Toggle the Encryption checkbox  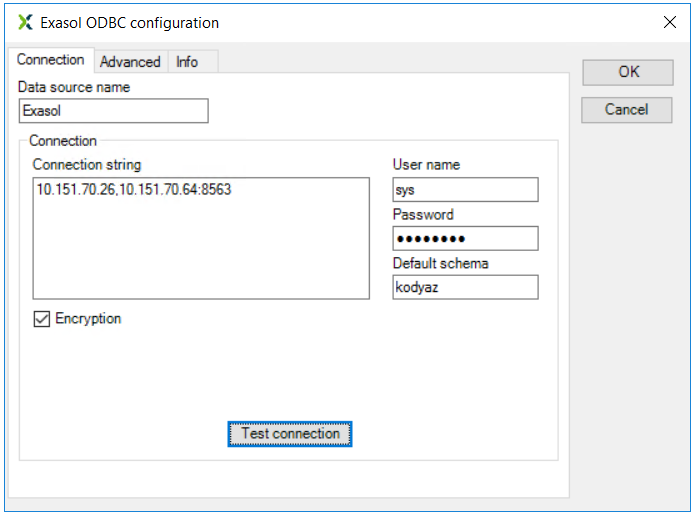click(x=42, y=319)
